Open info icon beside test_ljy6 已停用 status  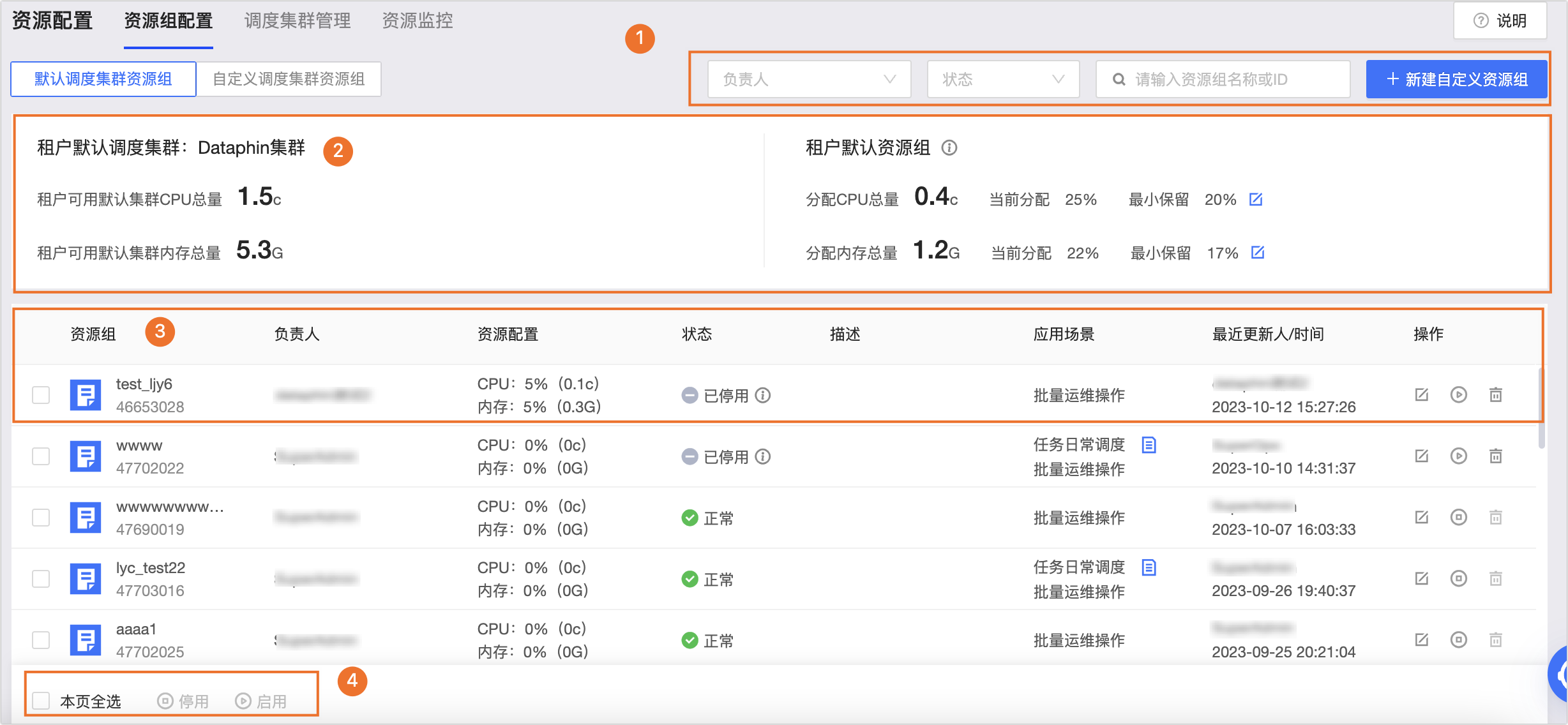763,395
